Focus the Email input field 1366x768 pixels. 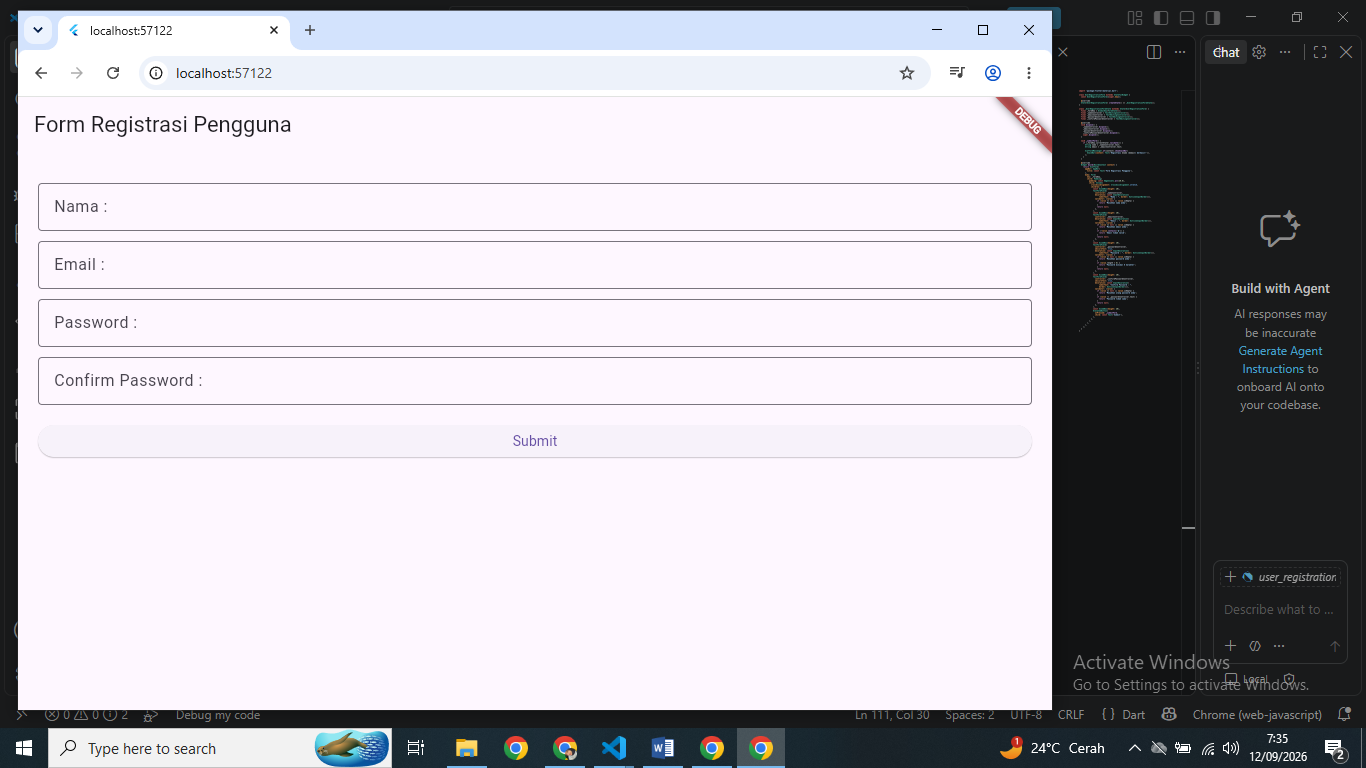(x=535, y=265)
